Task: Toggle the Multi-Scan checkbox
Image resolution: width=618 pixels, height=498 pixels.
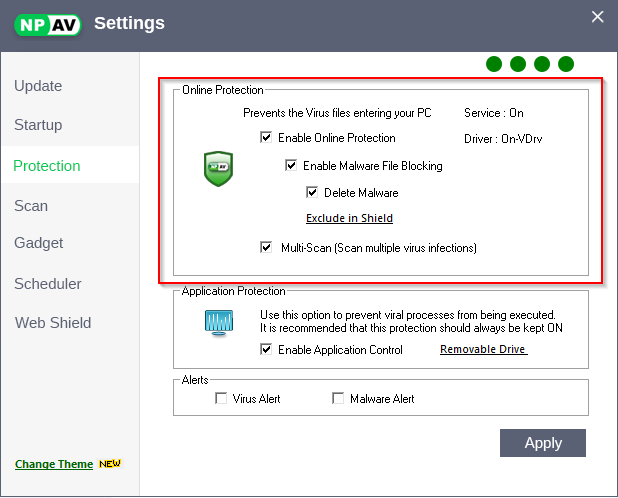Action: coord(266,247)
